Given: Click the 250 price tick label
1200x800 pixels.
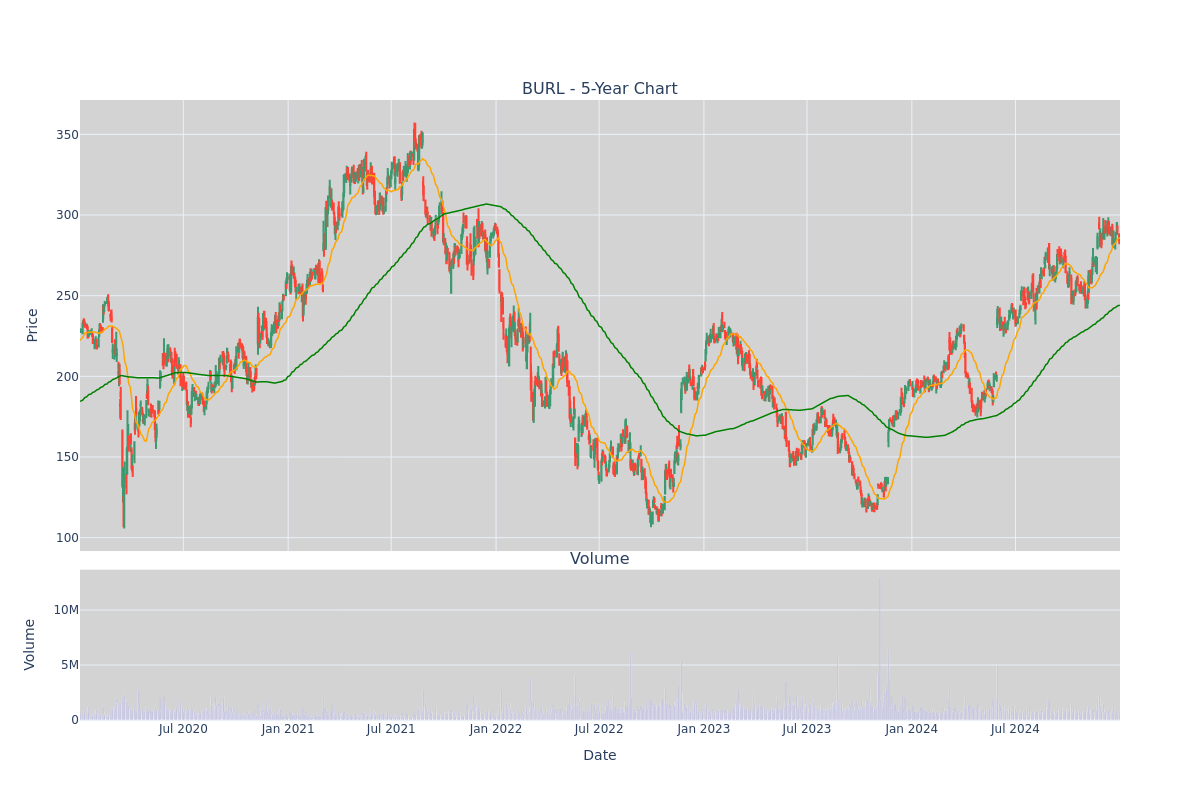Looking at the screenshot, I should 67,296.
